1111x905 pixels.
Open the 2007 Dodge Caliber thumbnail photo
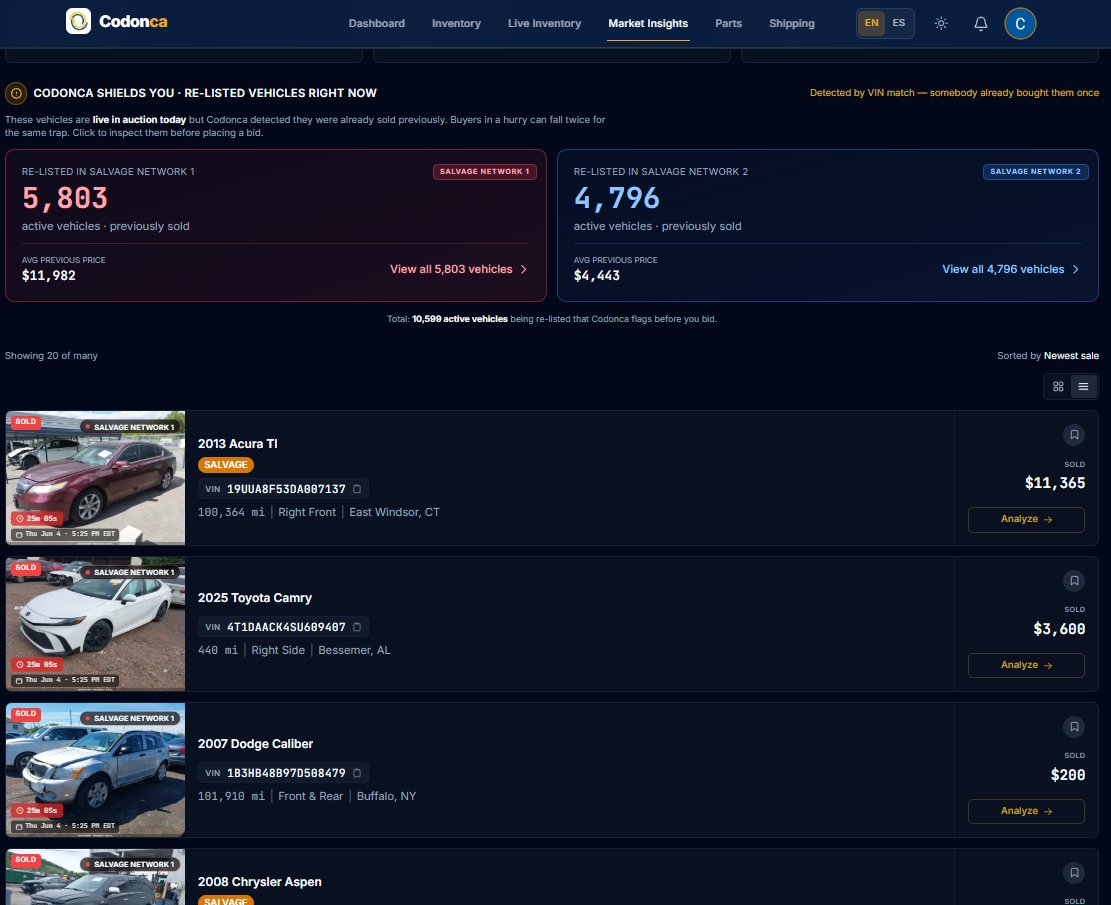96,770
